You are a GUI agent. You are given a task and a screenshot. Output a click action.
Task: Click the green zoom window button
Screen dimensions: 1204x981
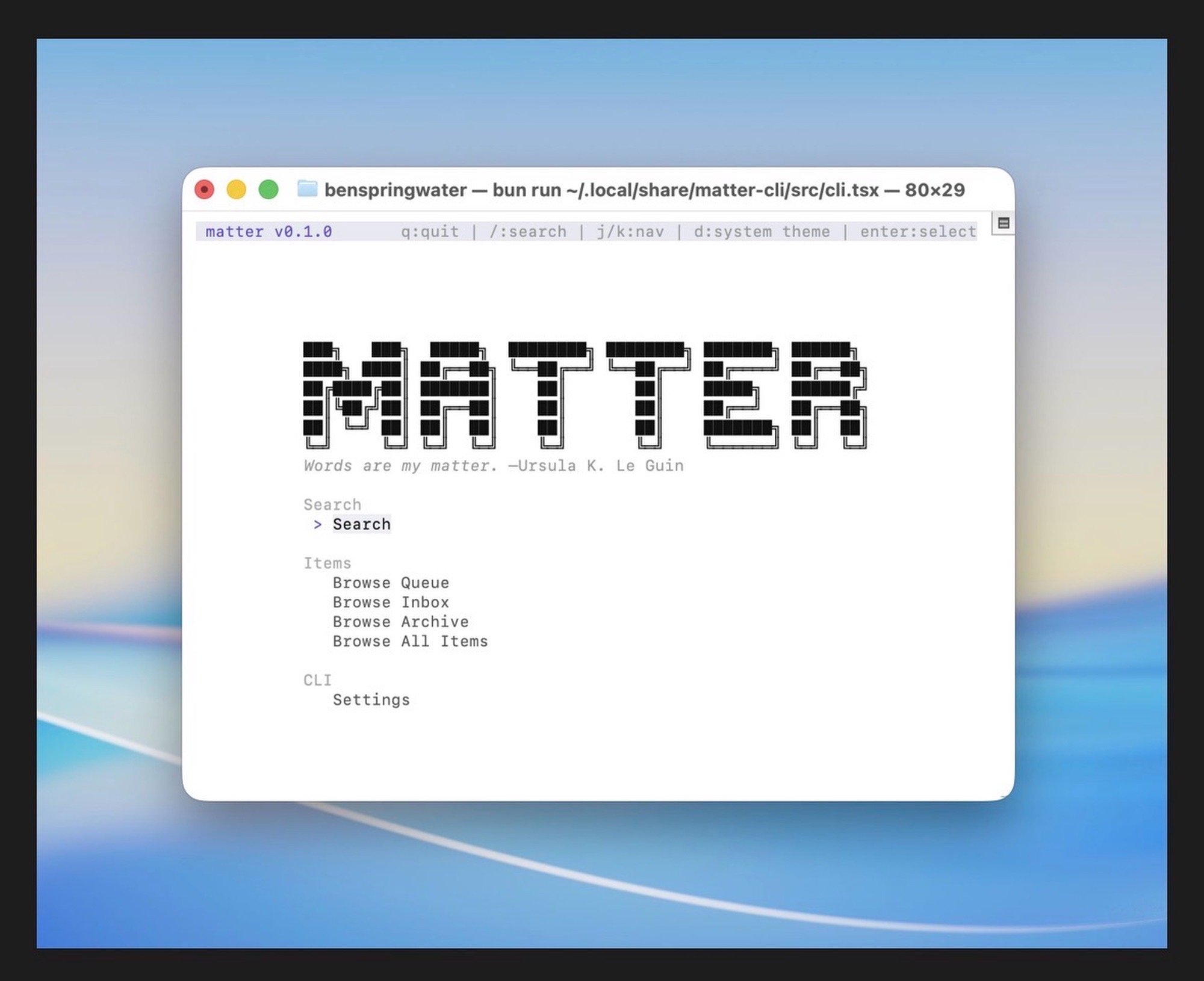pyautogui.click(x=268, y=190)
